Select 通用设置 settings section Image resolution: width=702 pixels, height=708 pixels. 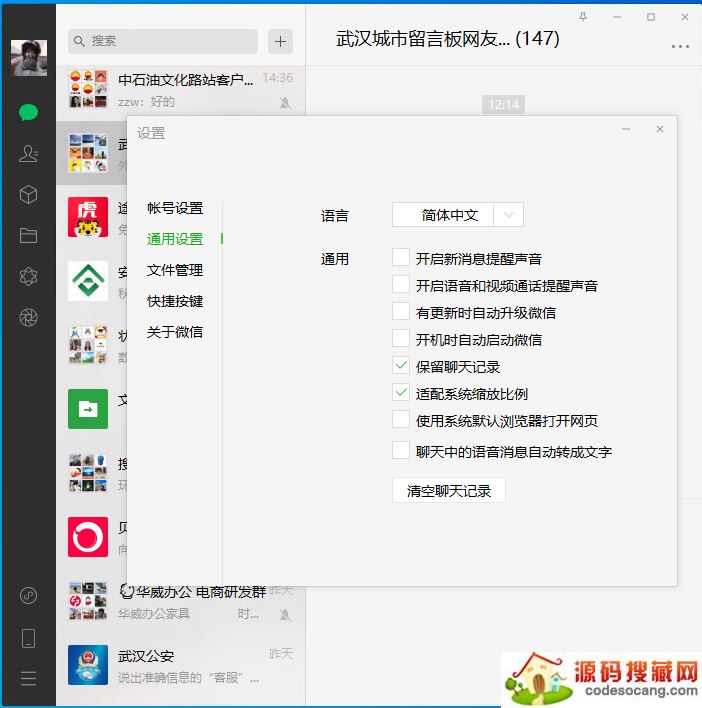tap(175, 239)
